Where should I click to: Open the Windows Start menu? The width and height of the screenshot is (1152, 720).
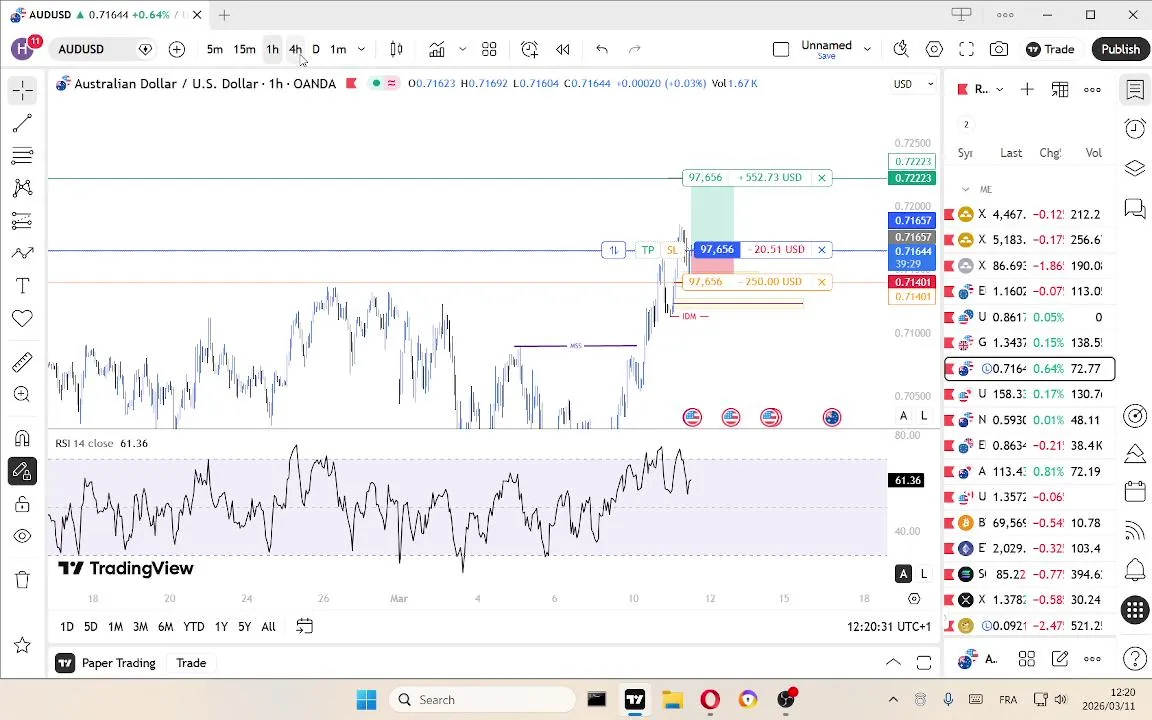click(366, 699)
